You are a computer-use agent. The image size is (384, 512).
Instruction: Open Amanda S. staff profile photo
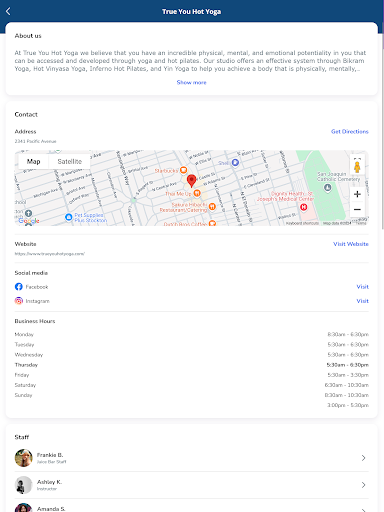(x=23, y=507)
